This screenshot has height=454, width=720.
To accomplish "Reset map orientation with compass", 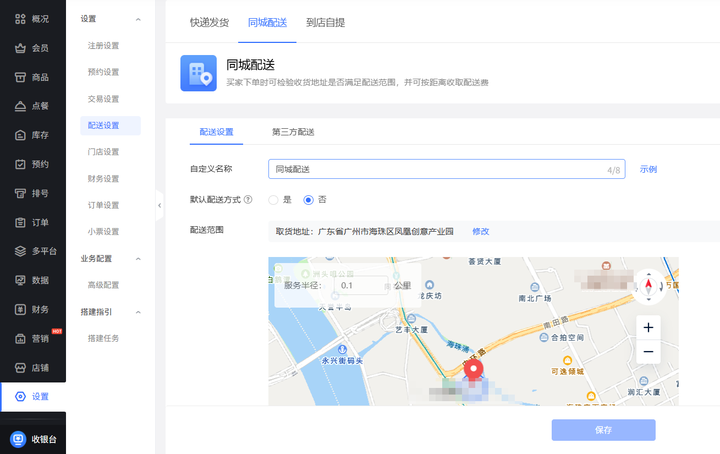I will [648, 288].
